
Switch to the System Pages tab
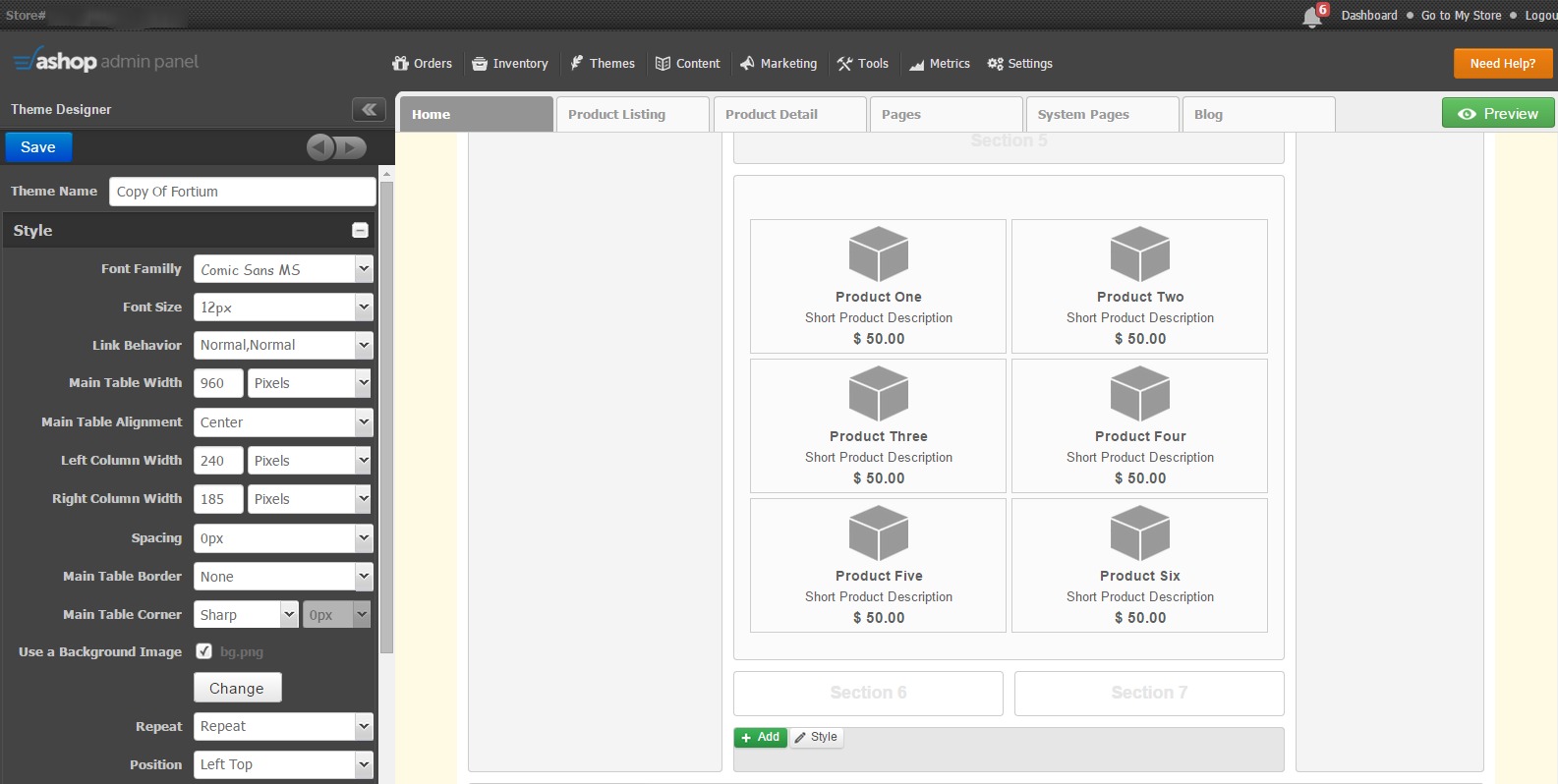tap(1103, 114)
